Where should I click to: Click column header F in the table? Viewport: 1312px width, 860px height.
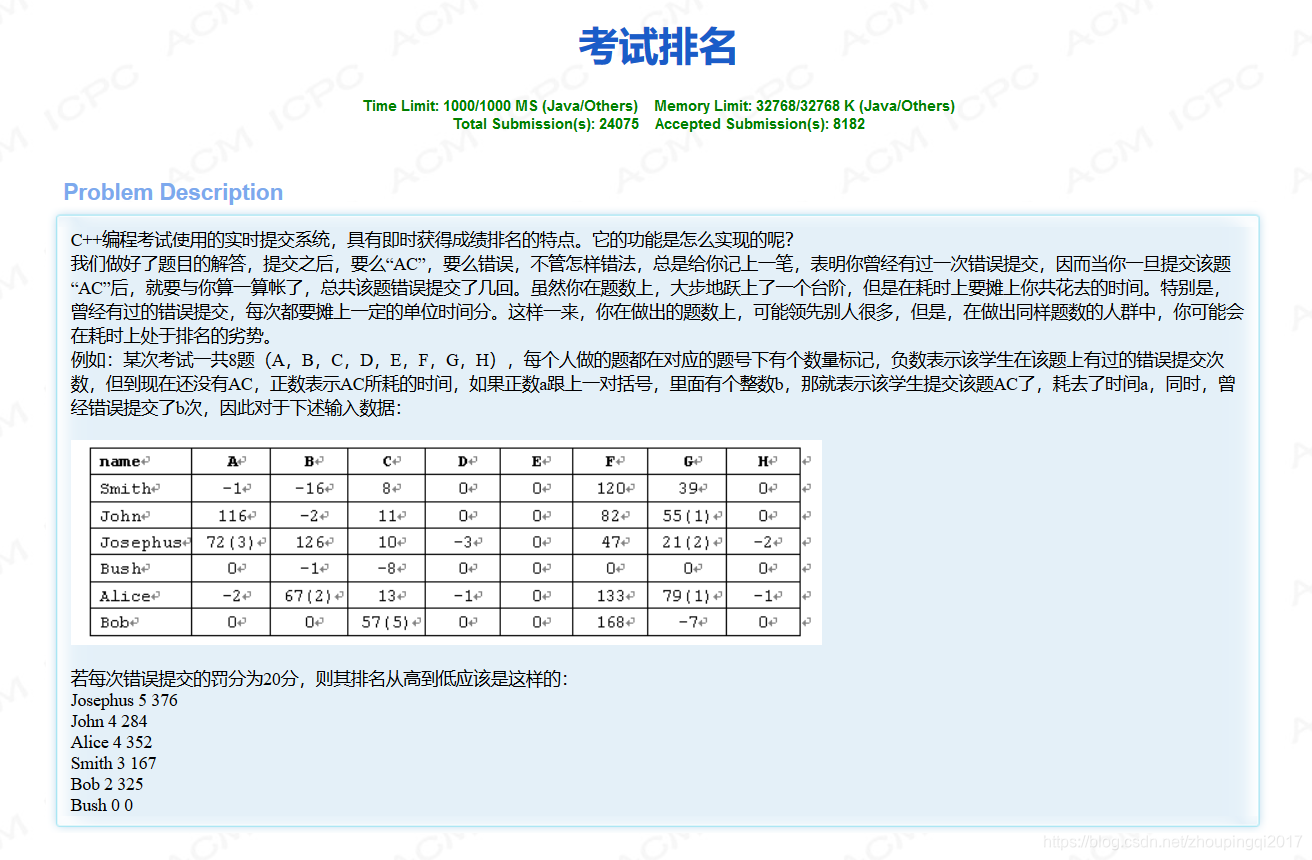[x=610, y=461]
